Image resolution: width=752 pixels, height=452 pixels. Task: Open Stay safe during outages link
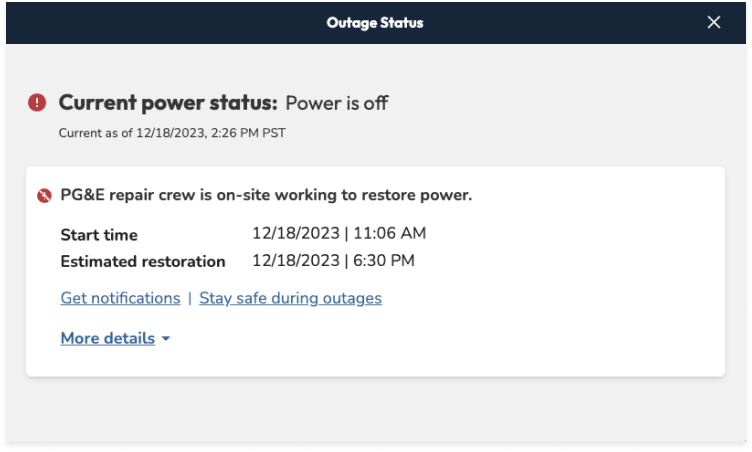point(290,298)
